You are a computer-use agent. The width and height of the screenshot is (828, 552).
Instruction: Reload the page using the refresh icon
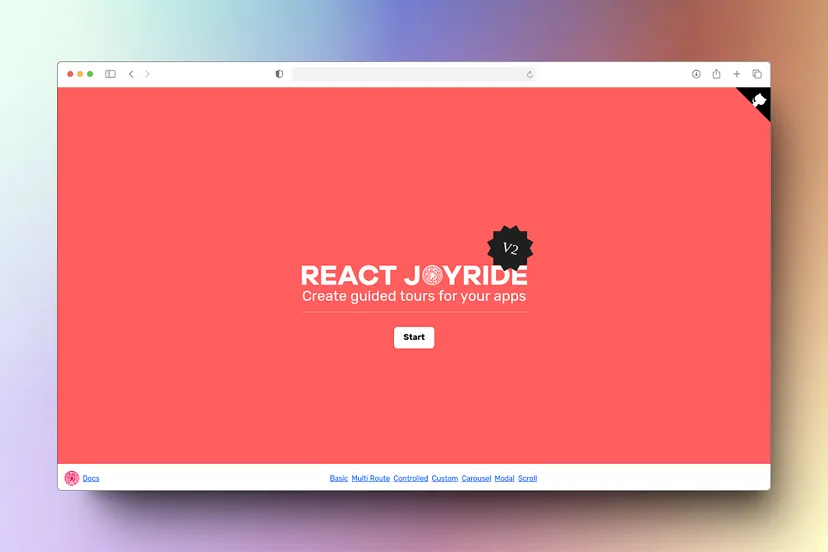tap(530, 74)
